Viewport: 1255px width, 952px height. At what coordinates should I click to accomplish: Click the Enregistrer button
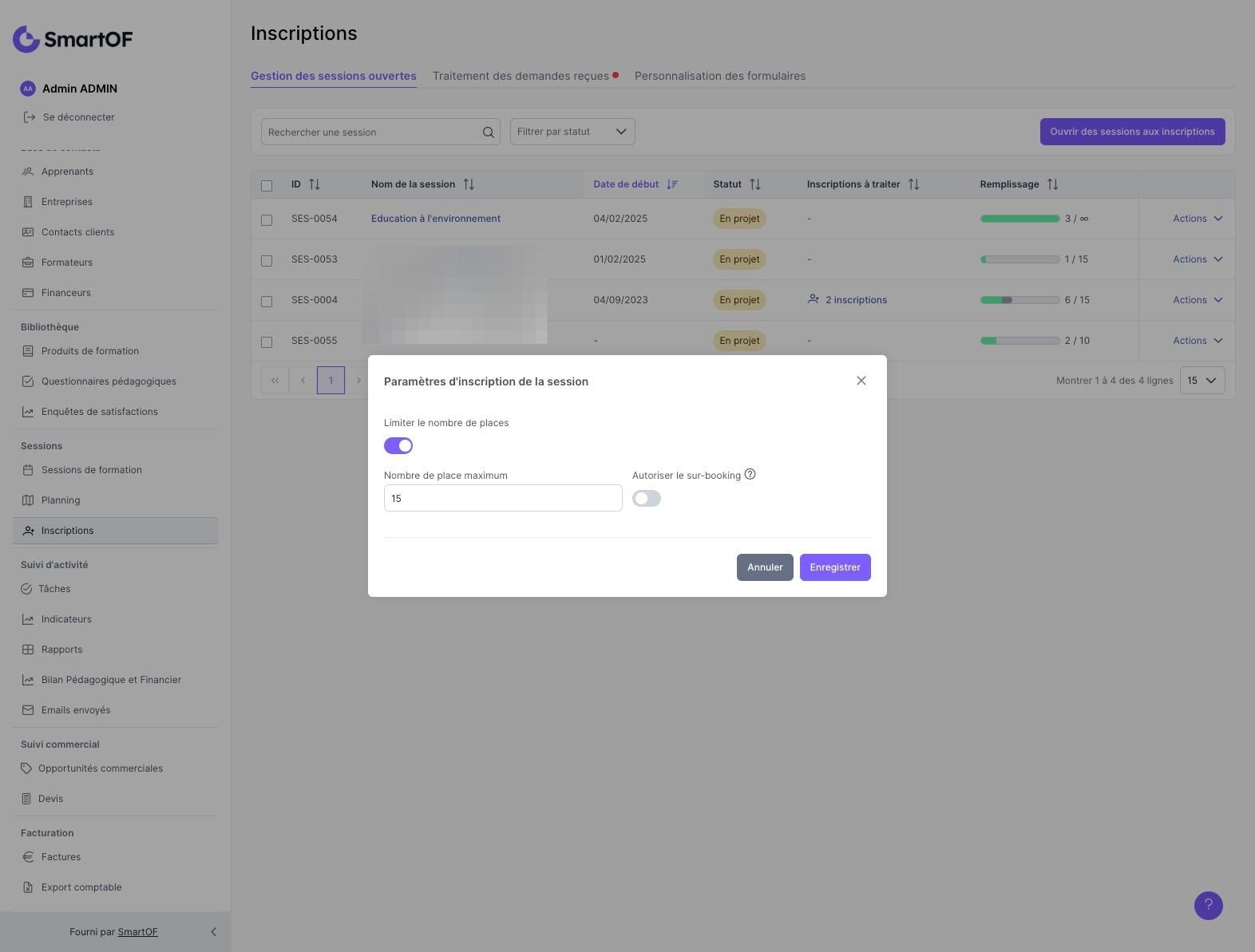click(835, 567)
